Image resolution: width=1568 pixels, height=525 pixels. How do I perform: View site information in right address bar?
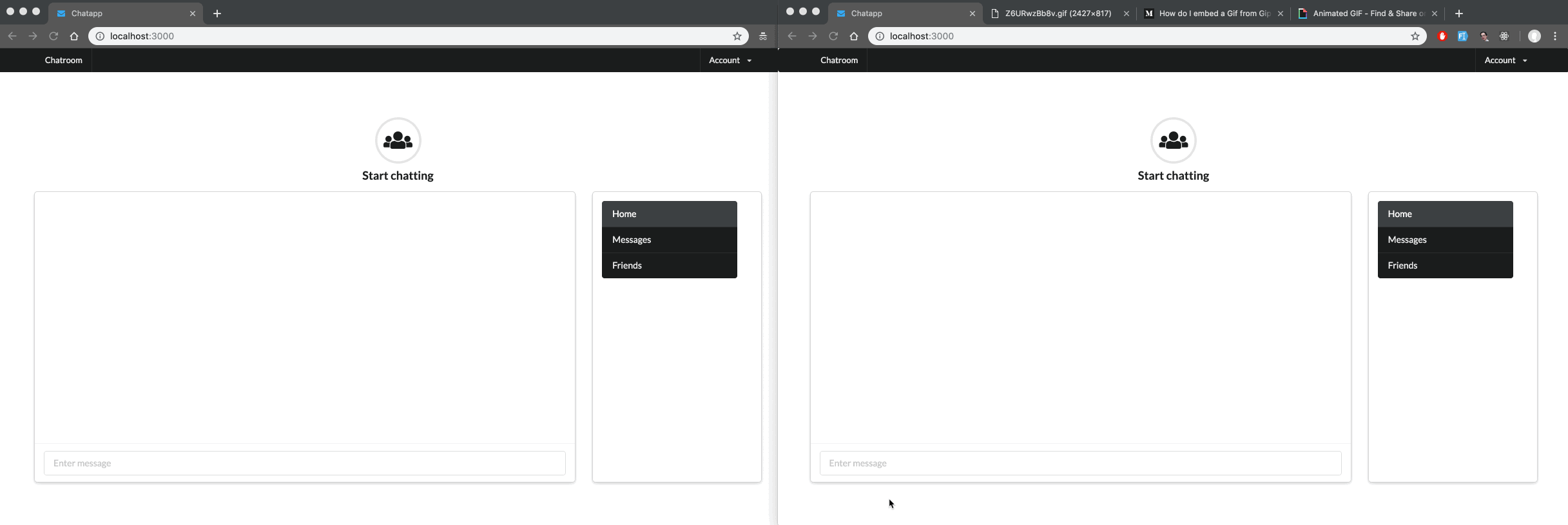tap(880, 36)
